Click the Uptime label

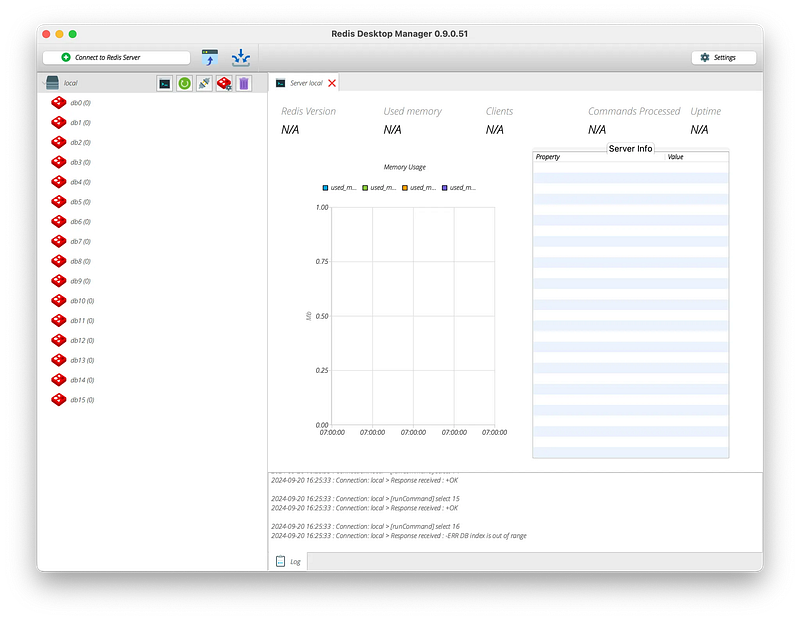point(706,111)
